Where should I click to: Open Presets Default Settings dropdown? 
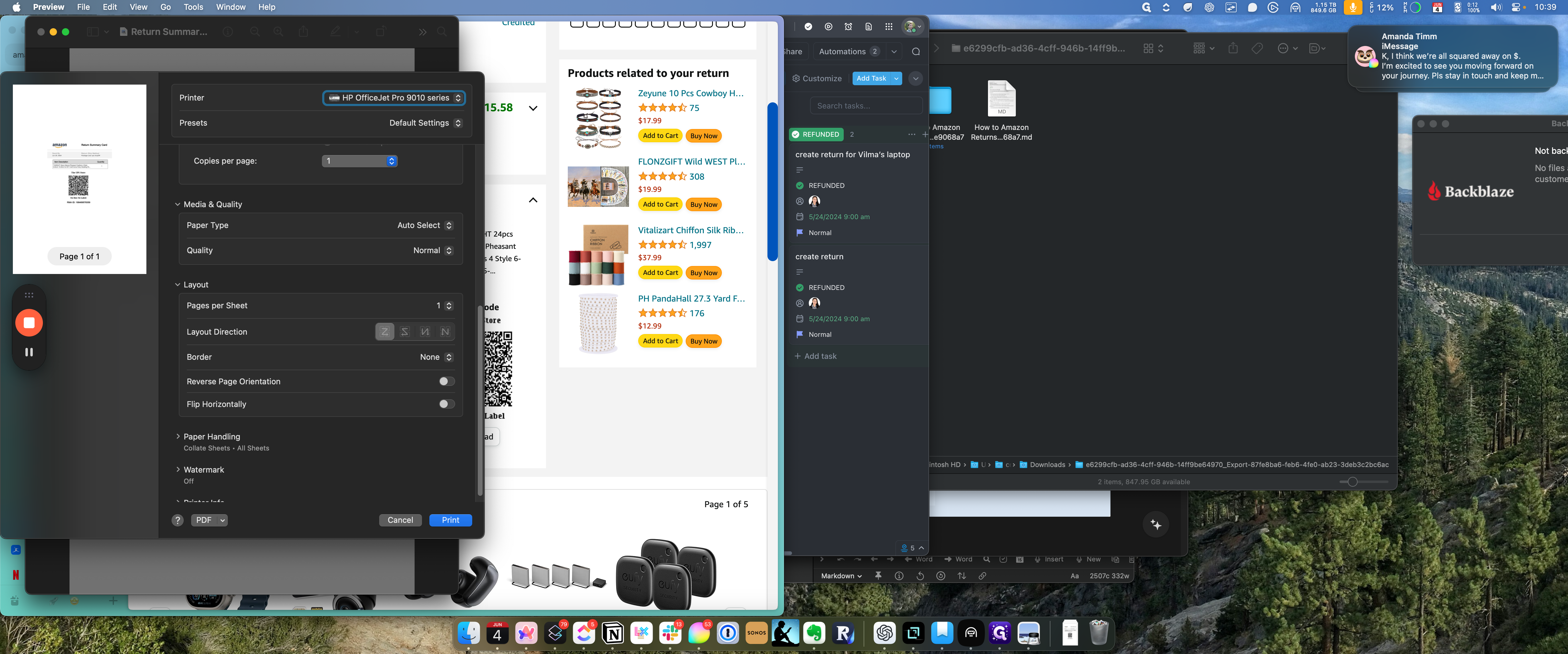[425, 123]
